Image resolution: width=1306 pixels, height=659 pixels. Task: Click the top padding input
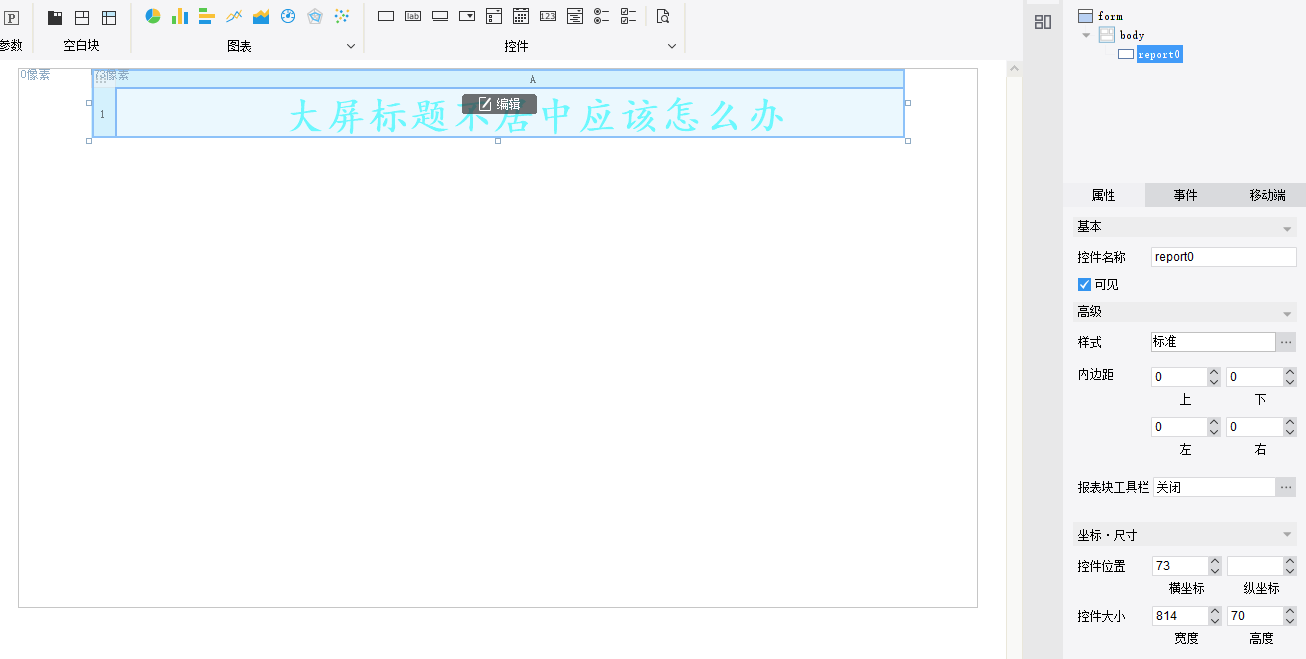(x=1179, y=377)
